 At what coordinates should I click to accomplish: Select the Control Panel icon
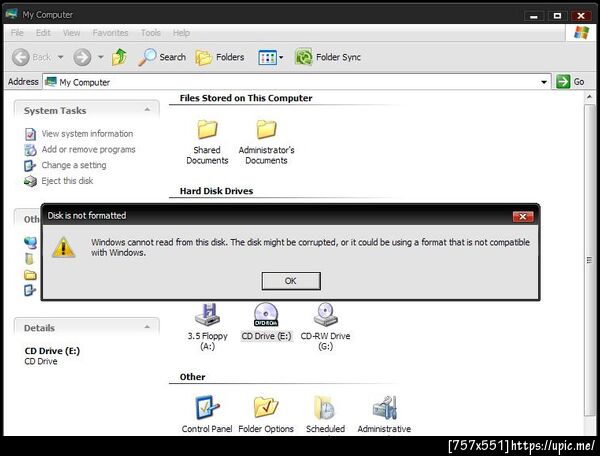click(x=207, y=407)
